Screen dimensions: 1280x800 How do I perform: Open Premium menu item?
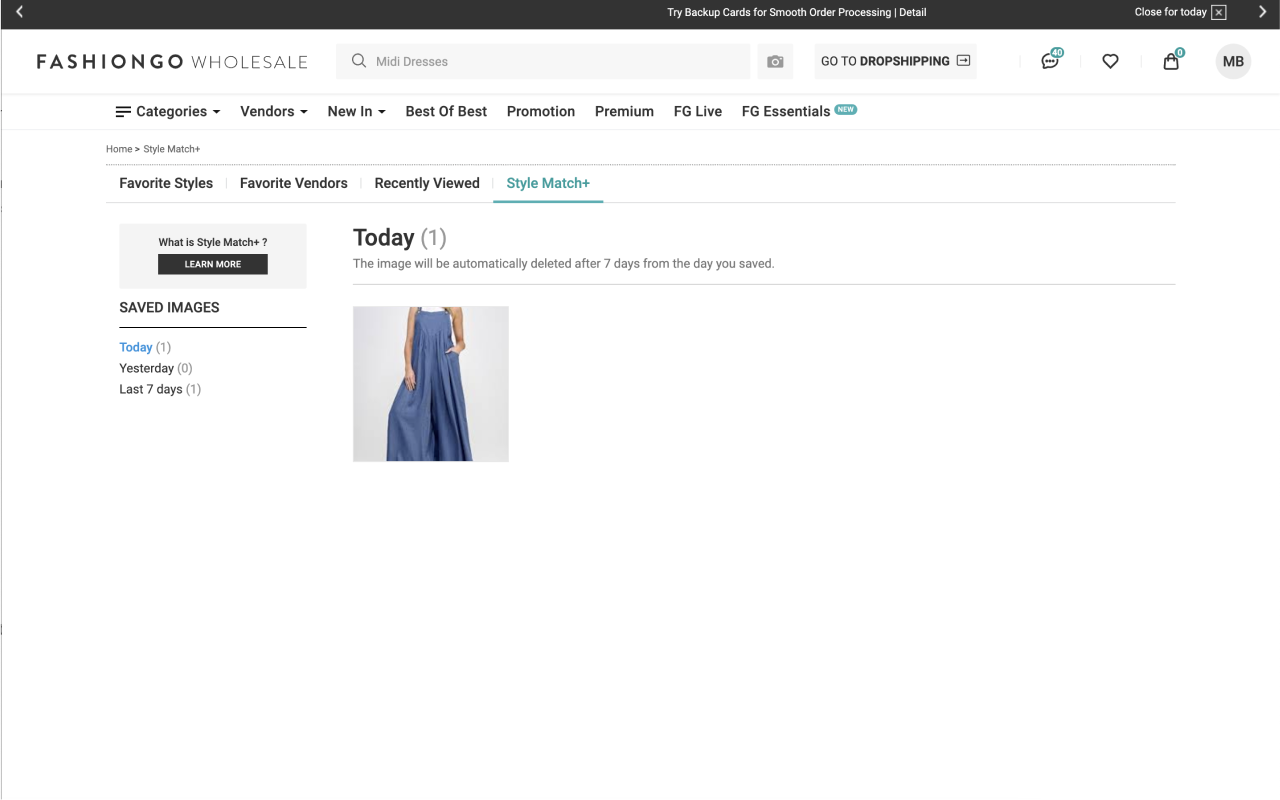(x=624, y=111)
